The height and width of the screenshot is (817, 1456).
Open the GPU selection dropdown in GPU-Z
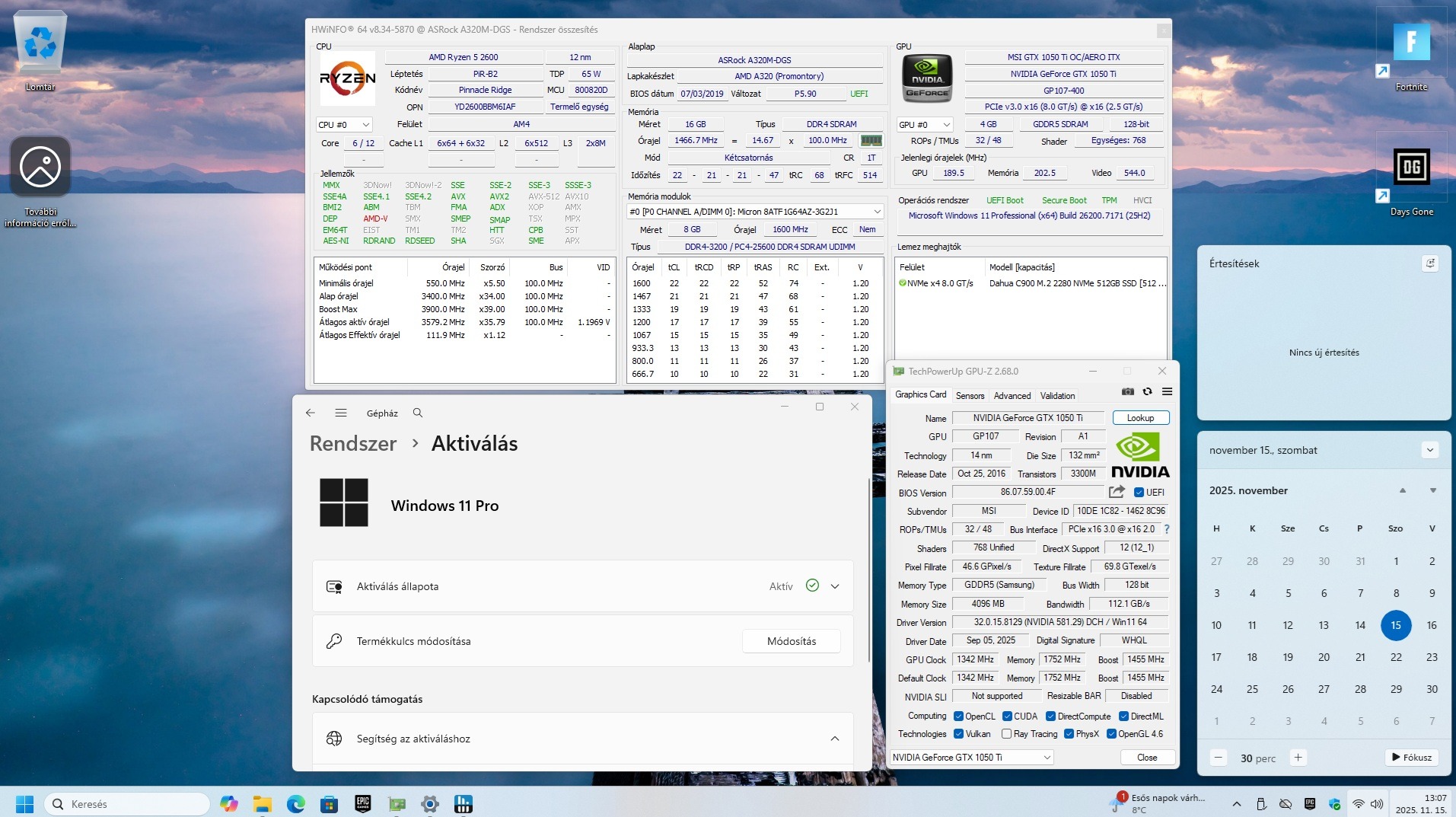pos(971,757)
